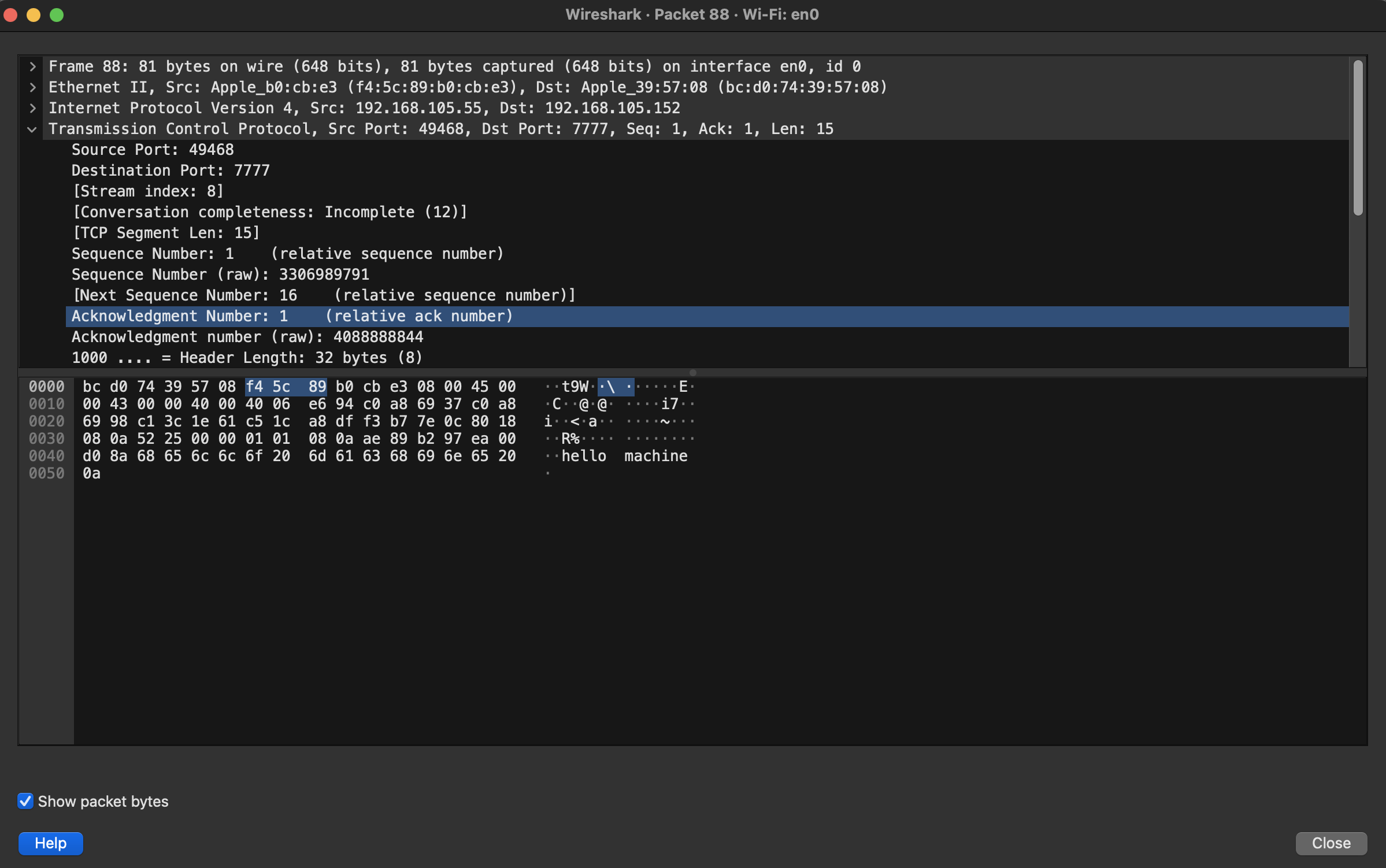Click the hex offset 0010 label

point(47,404)
